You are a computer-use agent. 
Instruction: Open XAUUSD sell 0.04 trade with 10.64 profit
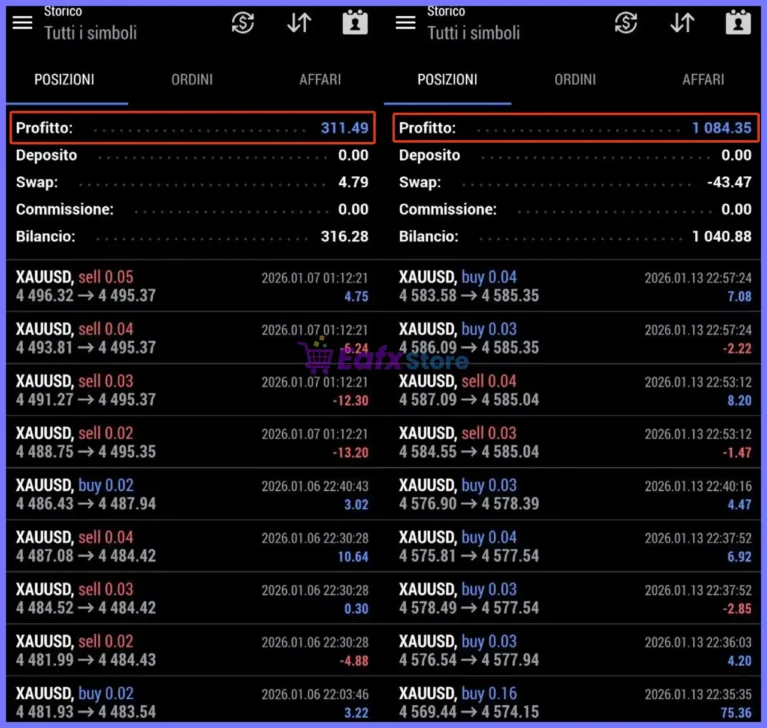click(x=192, y=546)
